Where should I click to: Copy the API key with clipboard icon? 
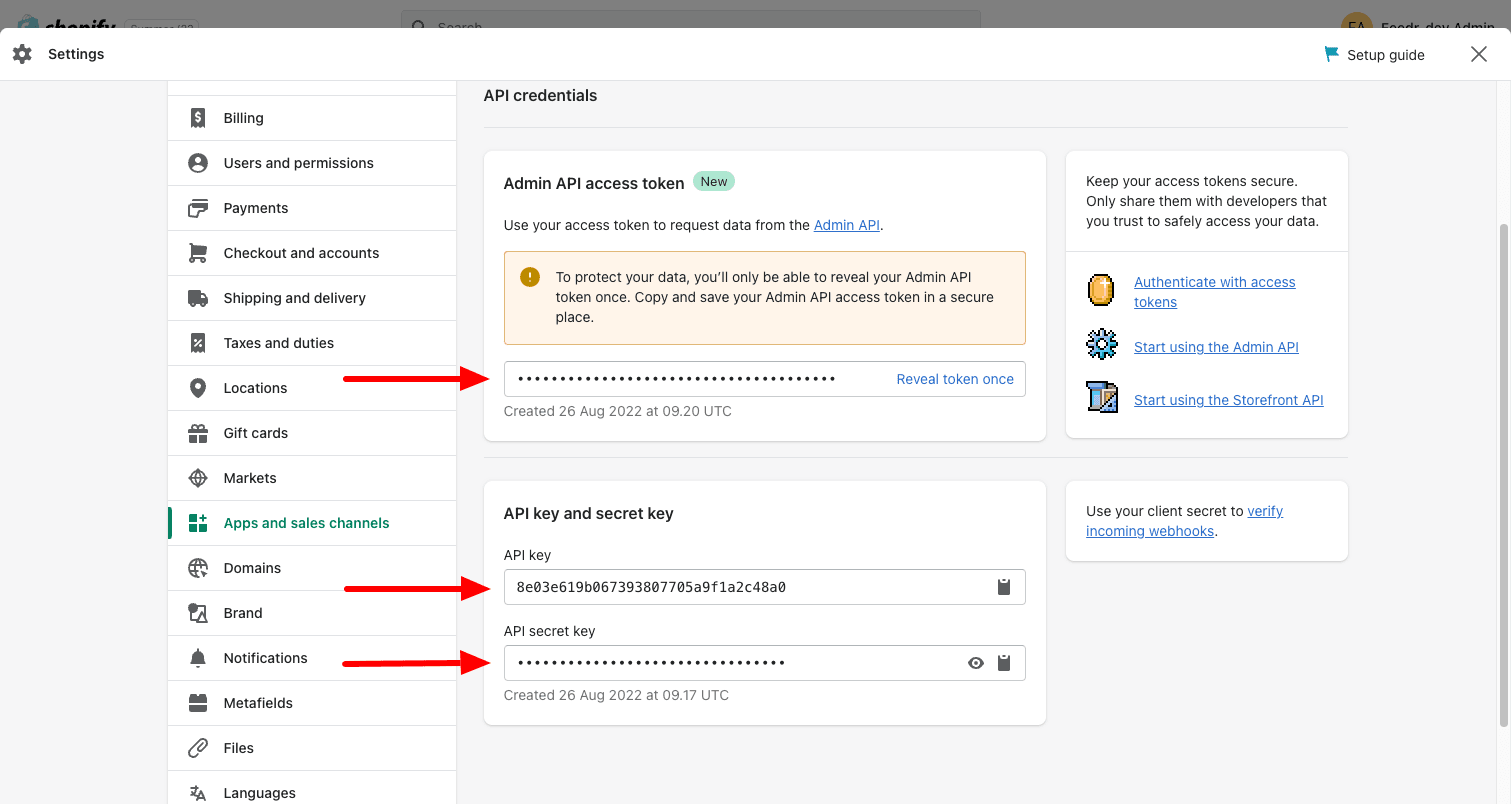point(1004,587)
